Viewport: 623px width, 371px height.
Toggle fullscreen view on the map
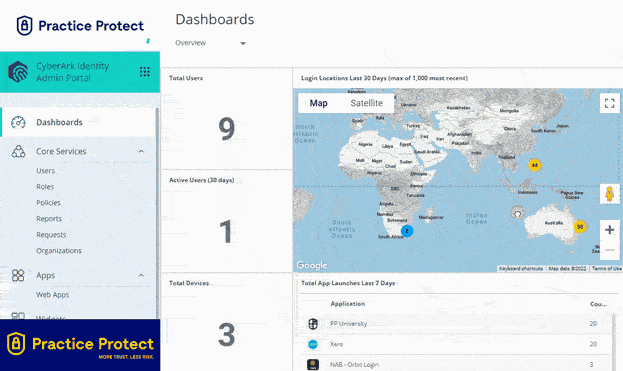[x=609, y=103]
